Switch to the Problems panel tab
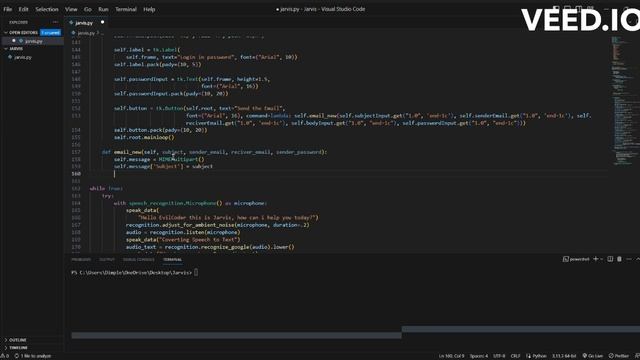 (x=81, y=260)
